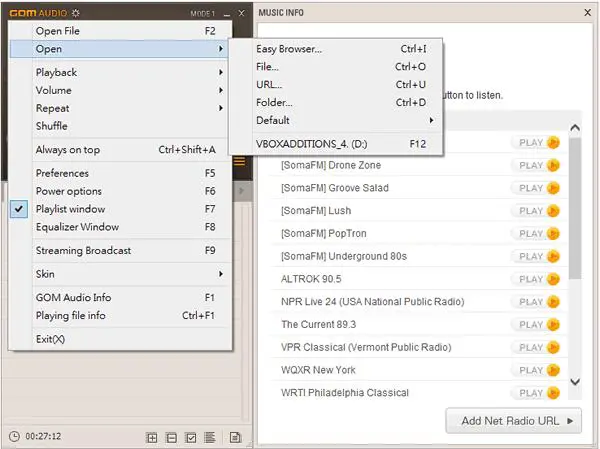Click the GOM Audio settings gear icon
Image resolution: width=600 pixels, height=449 pixels.
pos(76,13)
